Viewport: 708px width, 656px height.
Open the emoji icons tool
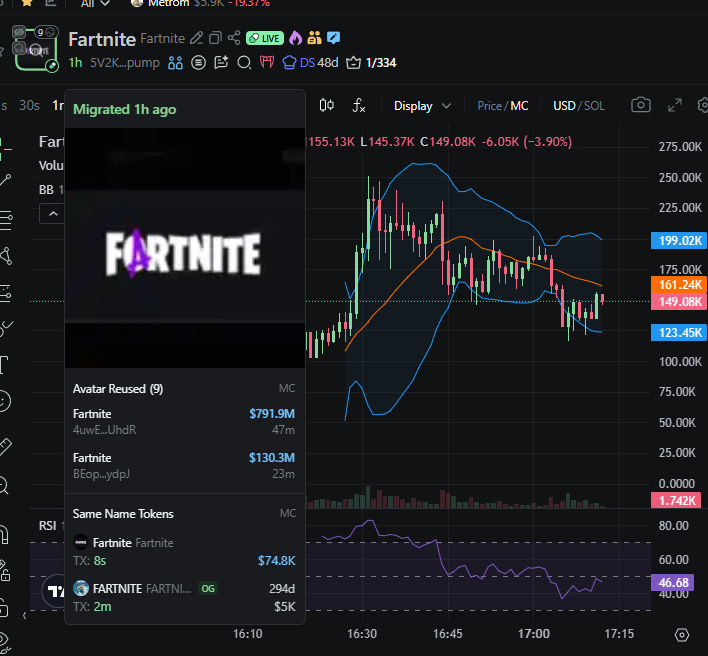tap(4, 401)
